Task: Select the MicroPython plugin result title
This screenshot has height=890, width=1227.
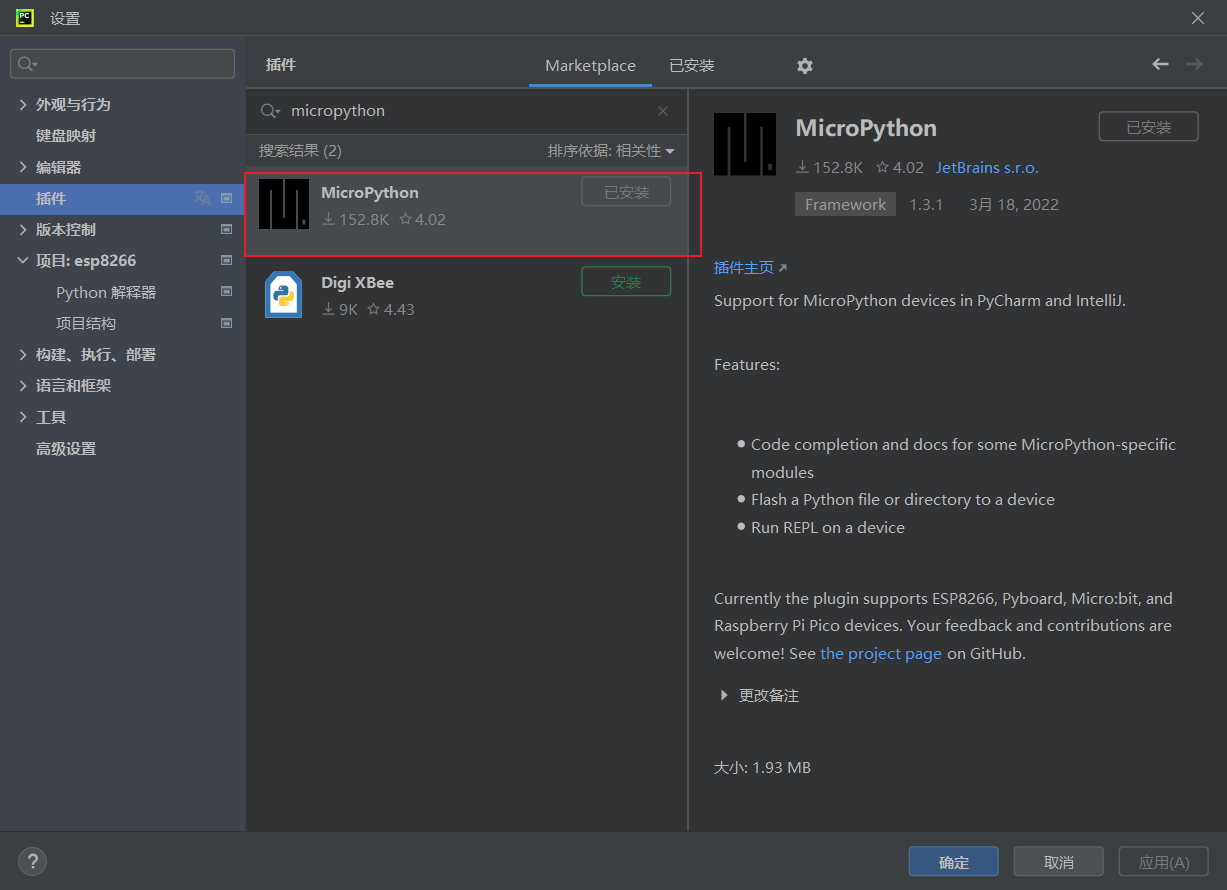Action: coord(370,192)
